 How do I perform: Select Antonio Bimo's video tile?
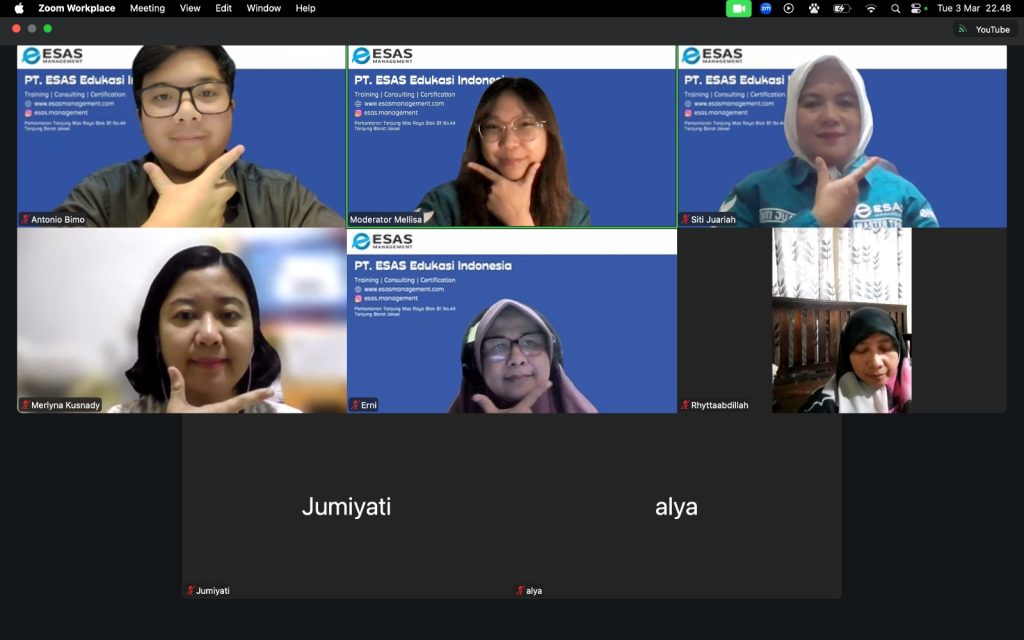[181, 136]
